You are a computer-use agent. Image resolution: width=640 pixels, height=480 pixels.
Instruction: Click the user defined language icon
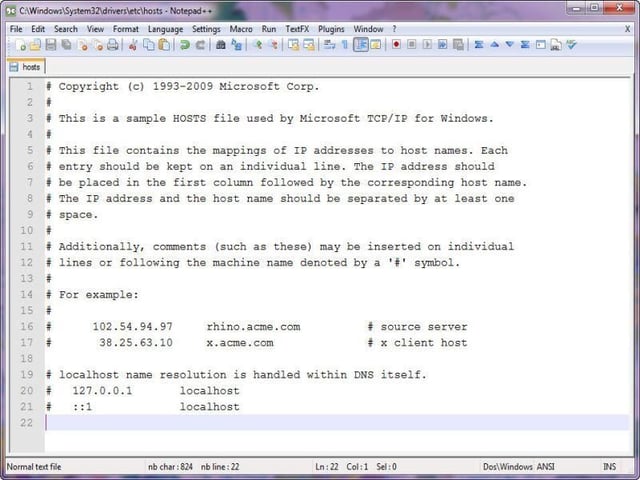pyautogui.click(x=376, y=44)
